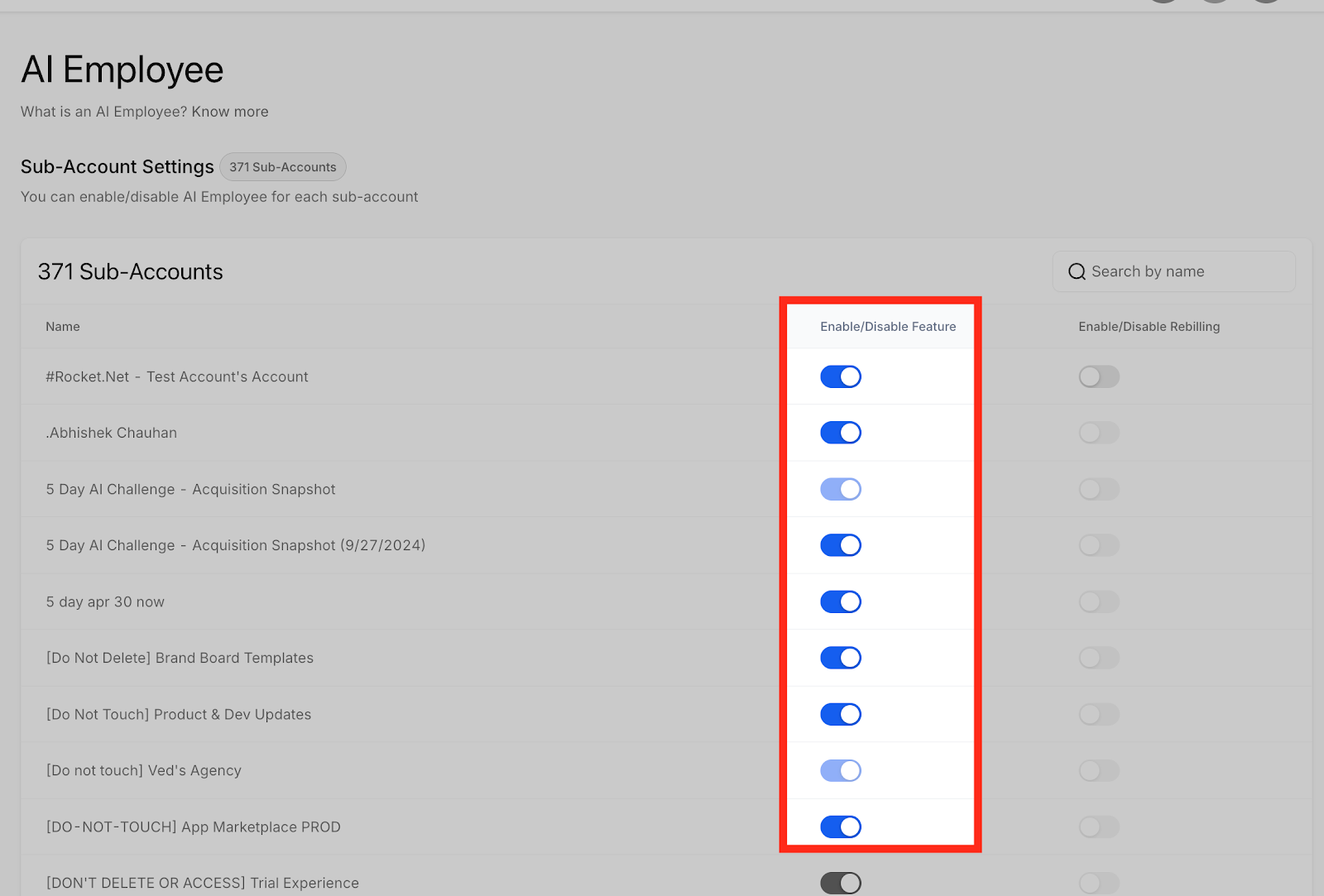Click the Search by name field
The width and height of the screenshot is (1324, 896).
[1173, 271]
